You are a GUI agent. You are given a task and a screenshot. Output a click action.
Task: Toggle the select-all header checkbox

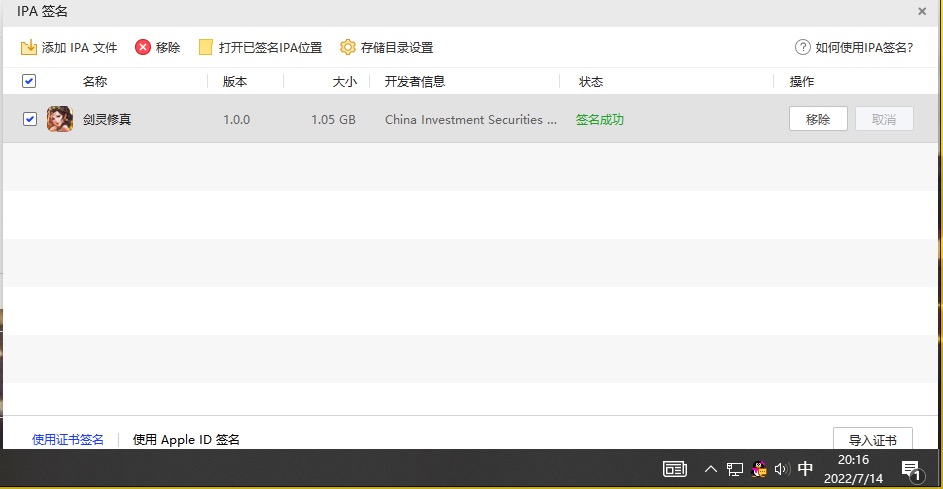[29, 81]
